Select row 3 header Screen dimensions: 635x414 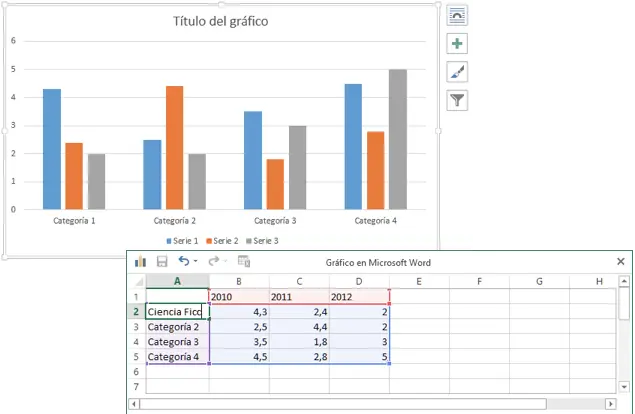[137, 327]
